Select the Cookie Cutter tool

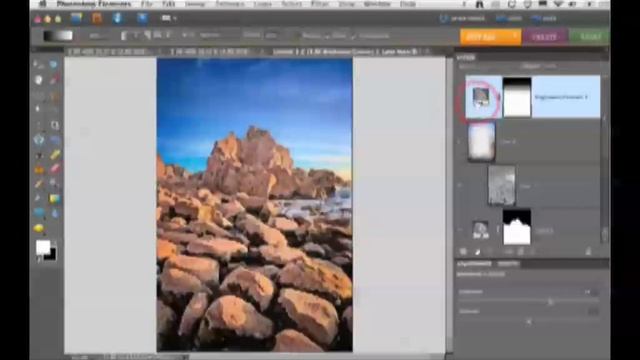point(38,140)
